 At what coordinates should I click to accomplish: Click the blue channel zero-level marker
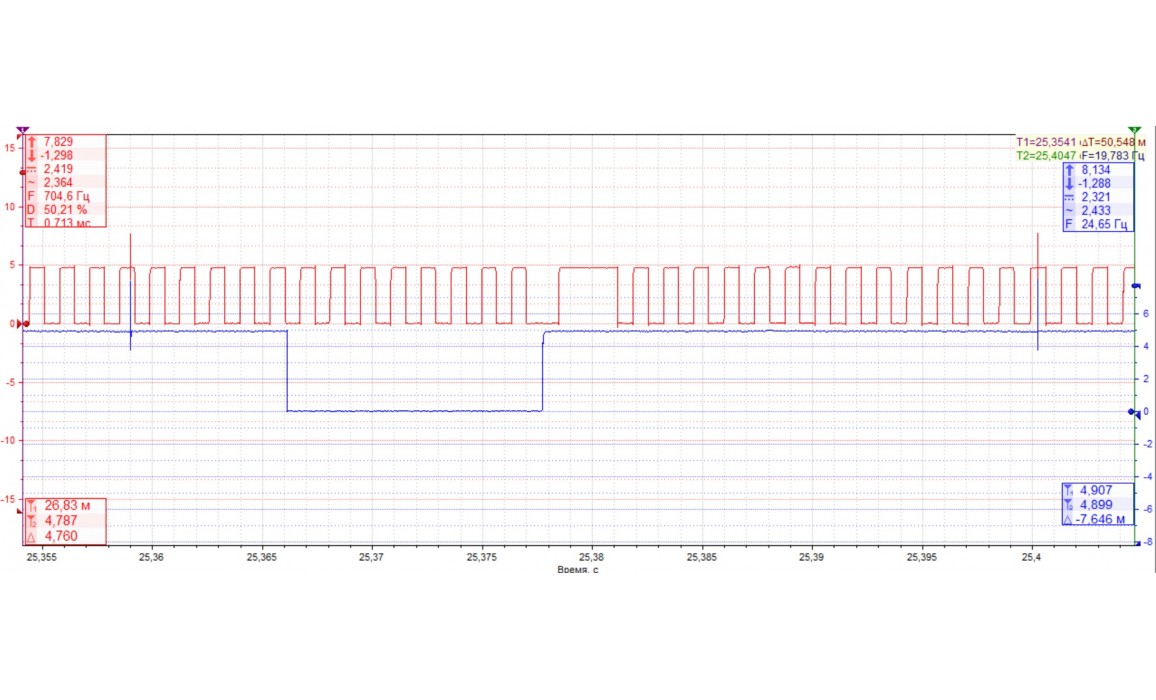point(1134,411)
